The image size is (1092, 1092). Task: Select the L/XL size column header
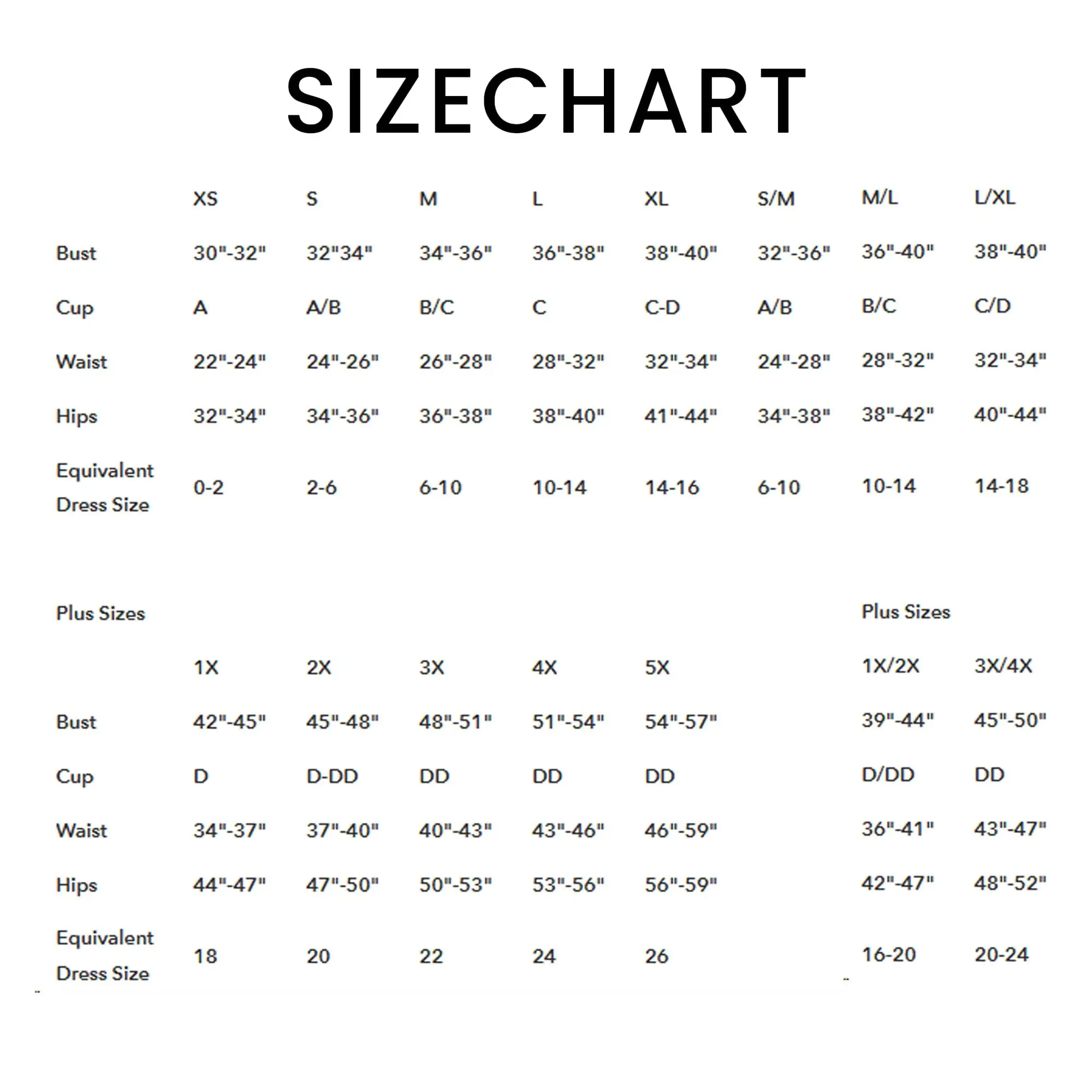pyautogui.click(x=995, y=197)
